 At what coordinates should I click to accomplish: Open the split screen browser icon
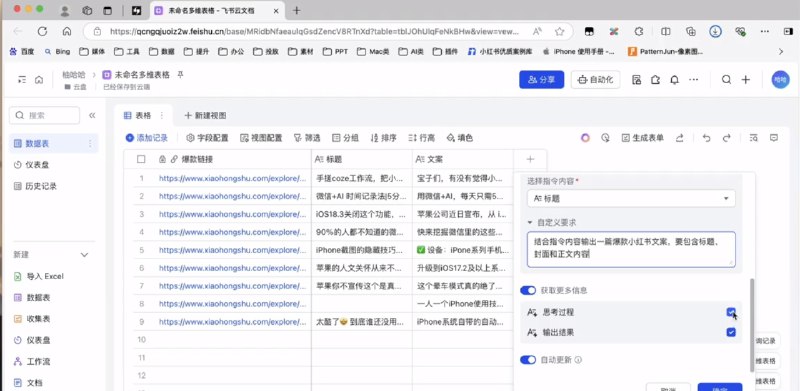[x=665, y=31]
